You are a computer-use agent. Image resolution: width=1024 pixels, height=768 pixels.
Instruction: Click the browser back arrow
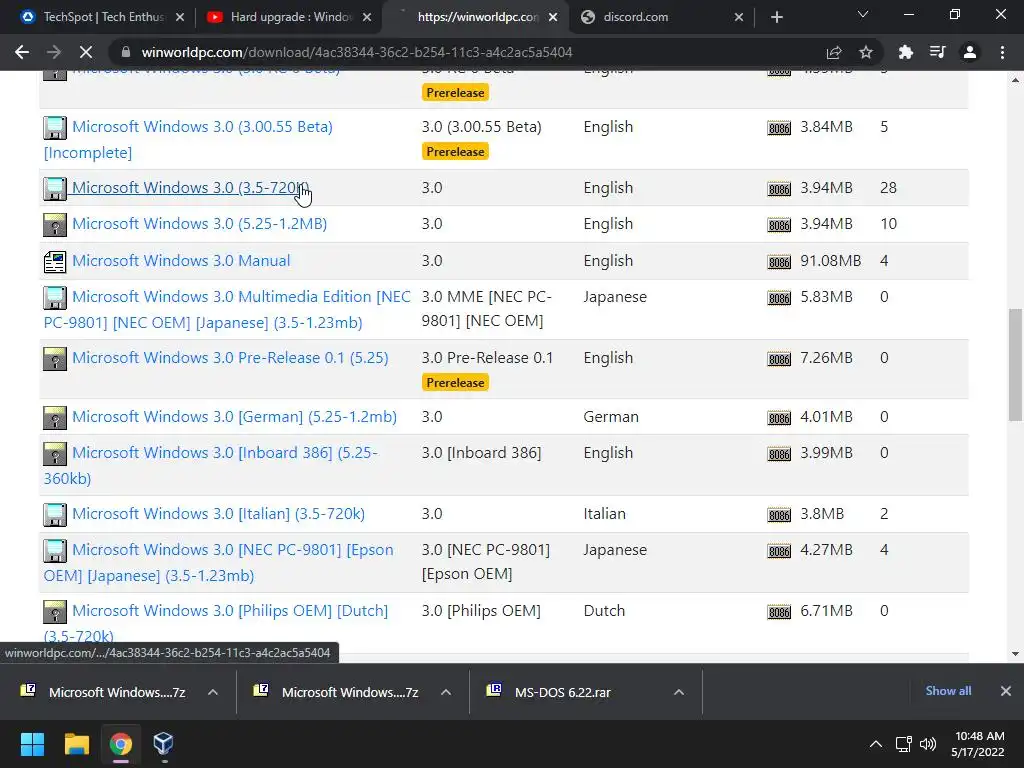click(22, 52)
